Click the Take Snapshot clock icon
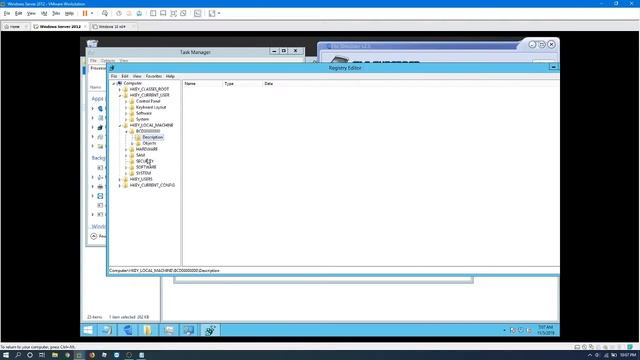Image resolution: width=640 pixels, height=360 pixels. (x=119, y=13)
